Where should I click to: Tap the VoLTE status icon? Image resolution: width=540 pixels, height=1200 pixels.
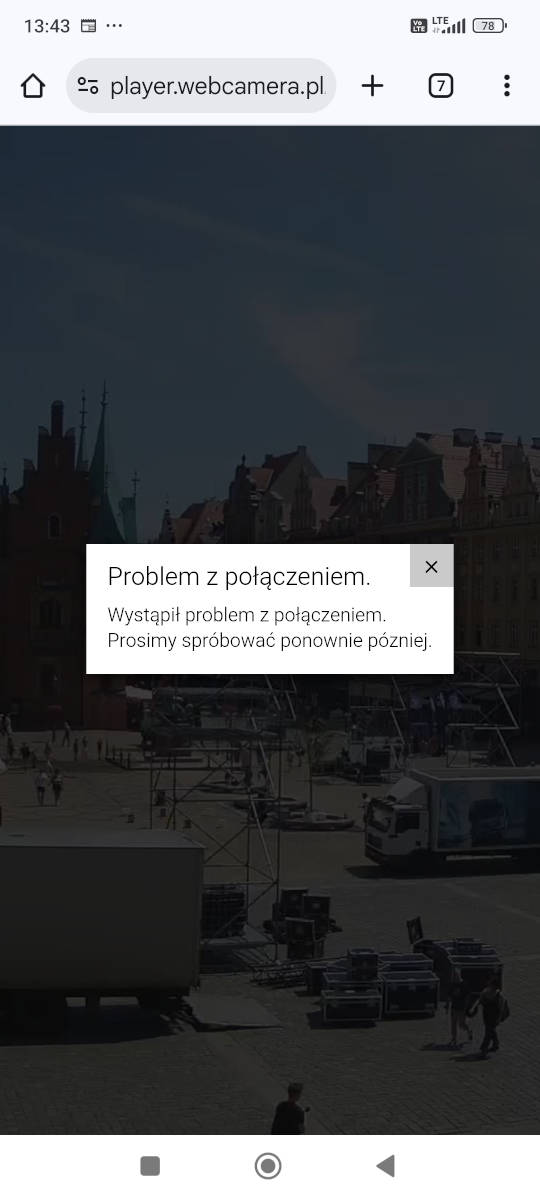tap(419, 26)
